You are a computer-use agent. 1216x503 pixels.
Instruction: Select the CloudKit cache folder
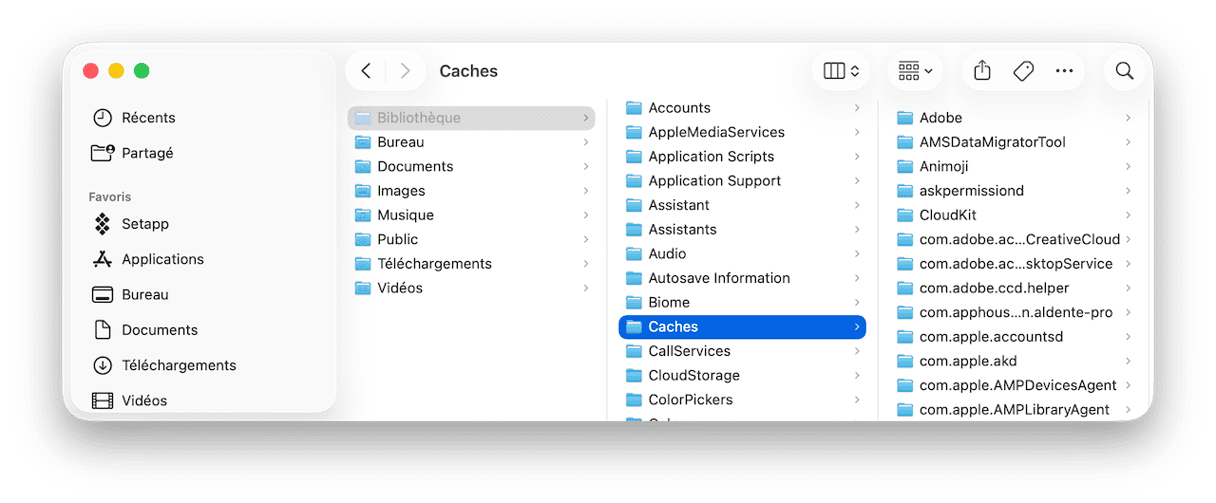(x=947, y=215)
